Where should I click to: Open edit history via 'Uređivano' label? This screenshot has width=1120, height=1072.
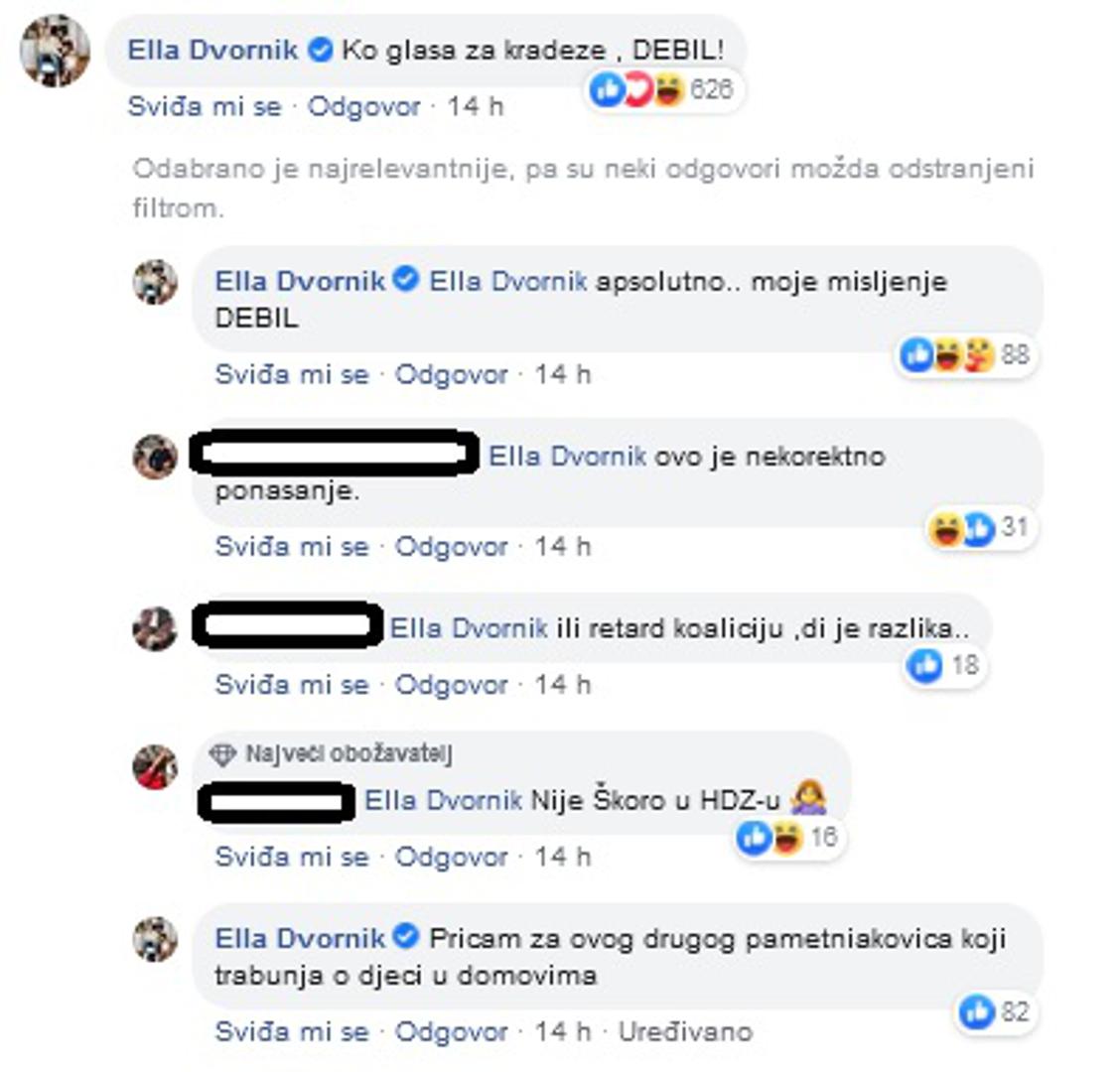tap(685, 1032)
